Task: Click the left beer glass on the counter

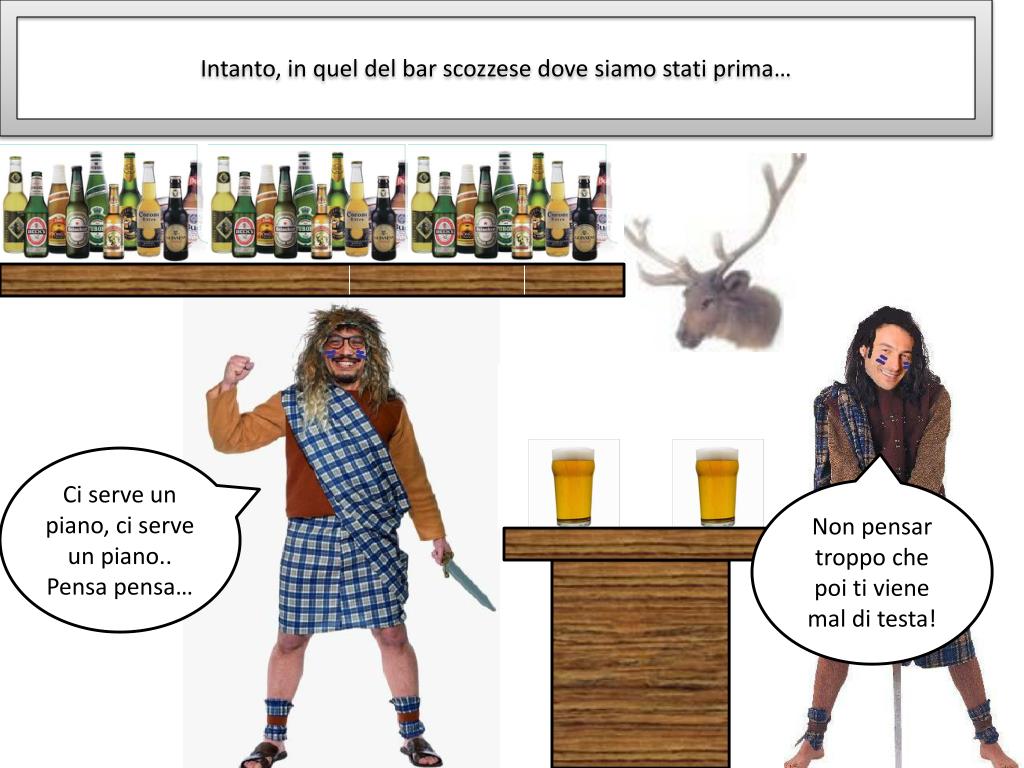Action: 573,484
